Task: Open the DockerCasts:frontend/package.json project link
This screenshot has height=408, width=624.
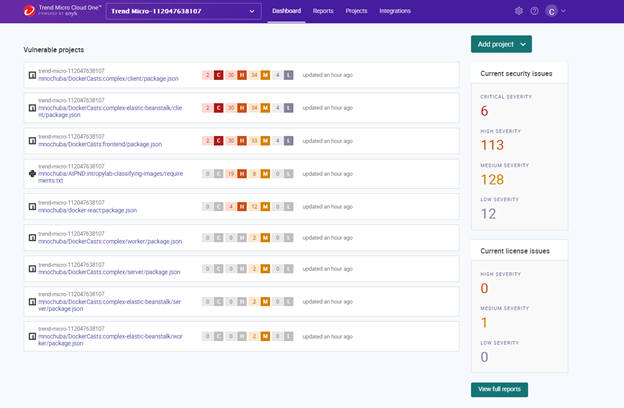Action: 100,144
